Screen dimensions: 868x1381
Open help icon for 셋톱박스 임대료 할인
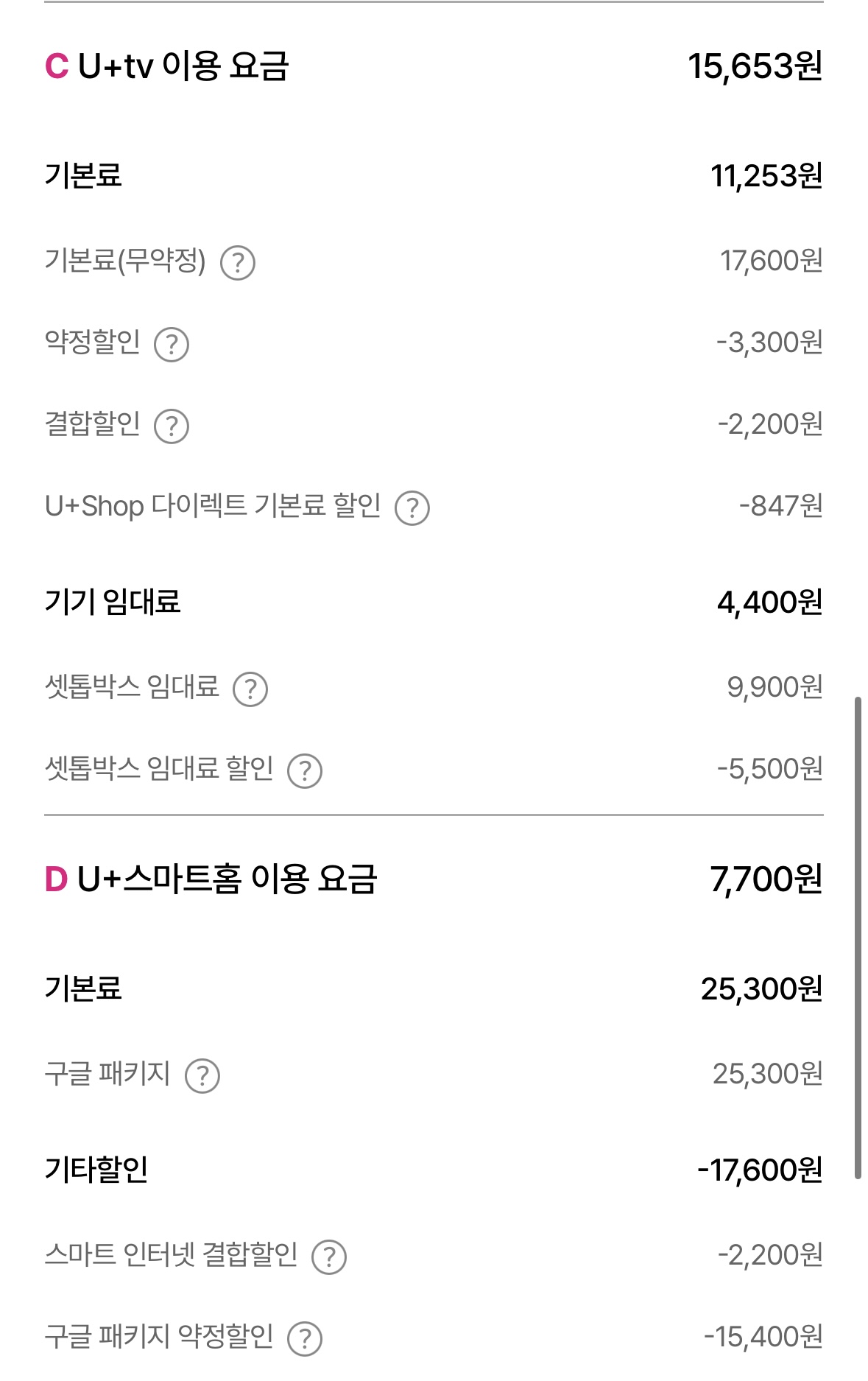pos(305,771)
